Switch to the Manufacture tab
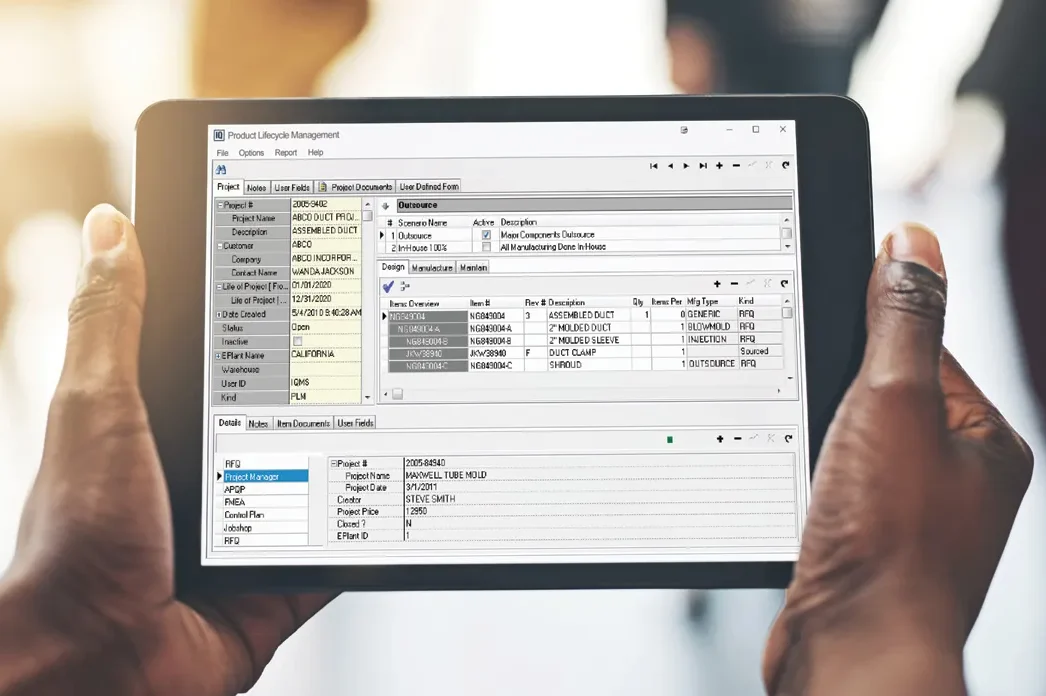 click(432, 268)
